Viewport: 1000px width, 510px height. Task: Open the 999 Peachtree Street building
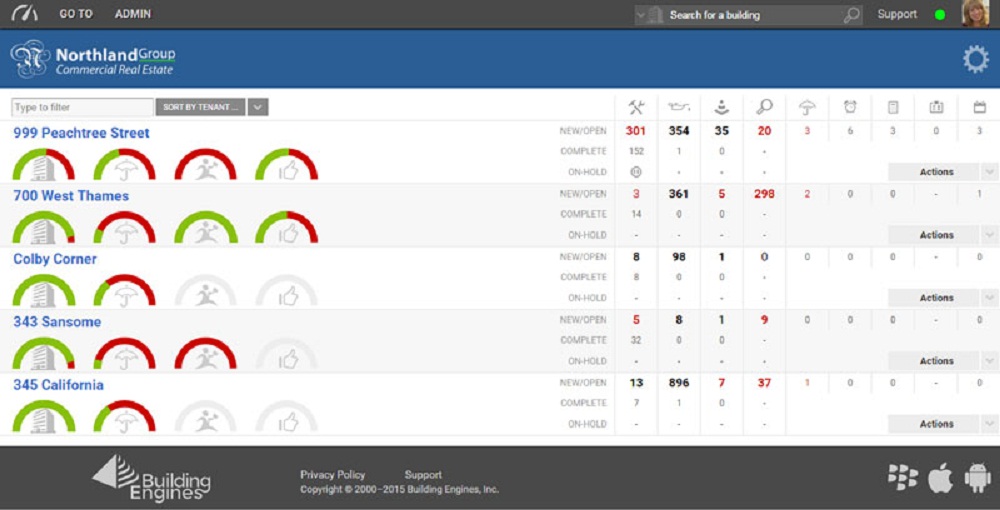tap(81, 133)
